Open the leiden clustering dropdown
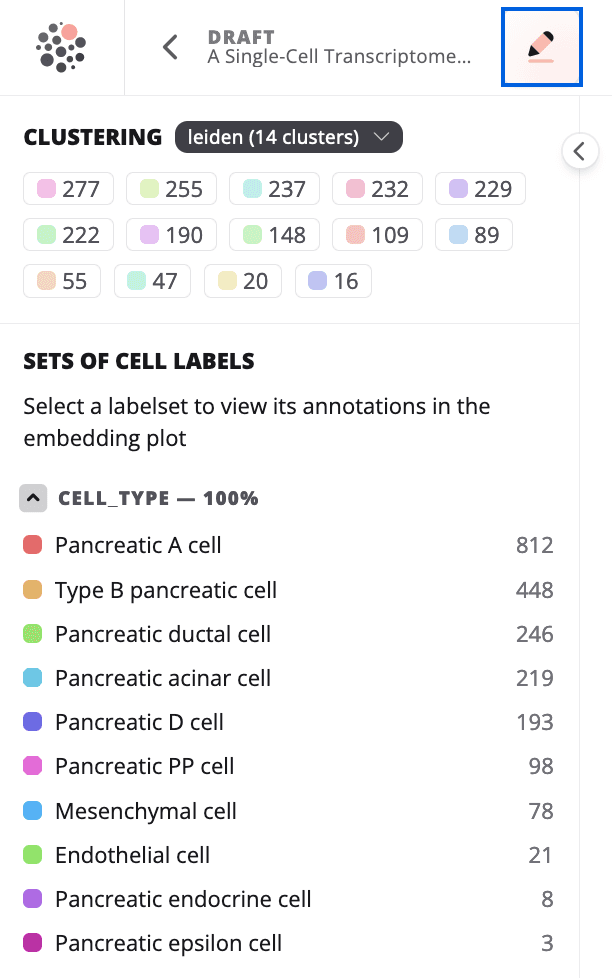The image size is (612, 978). [289, 137]
